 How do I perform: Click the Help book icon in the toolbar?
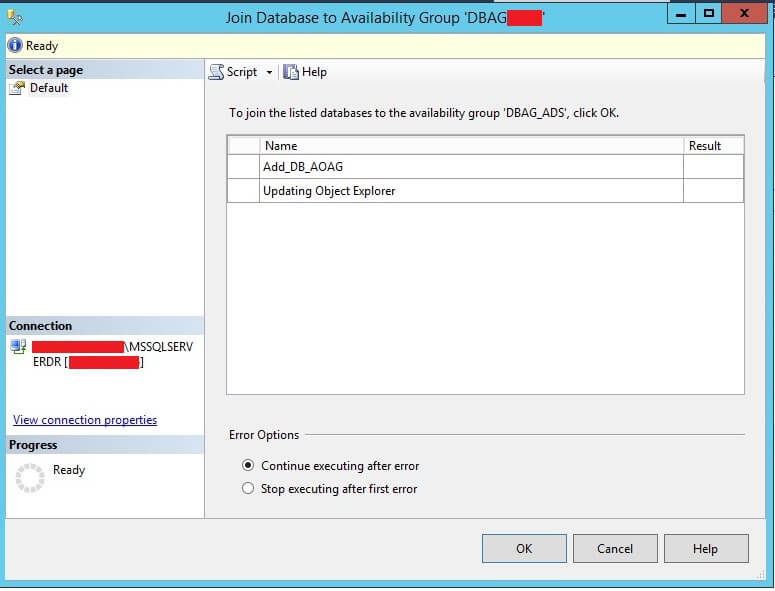(291, 72)
